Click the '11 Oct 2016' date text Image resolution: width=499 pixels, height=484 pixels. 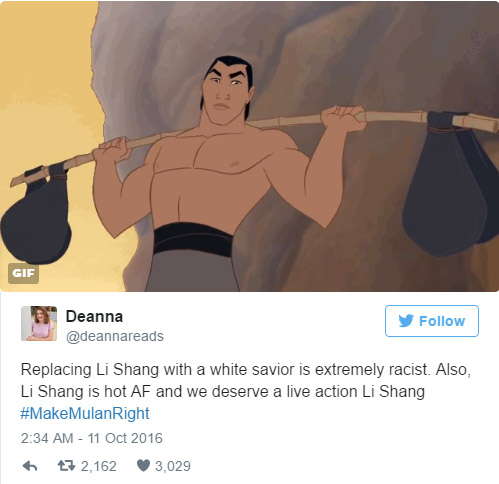[x=125, y=438]
